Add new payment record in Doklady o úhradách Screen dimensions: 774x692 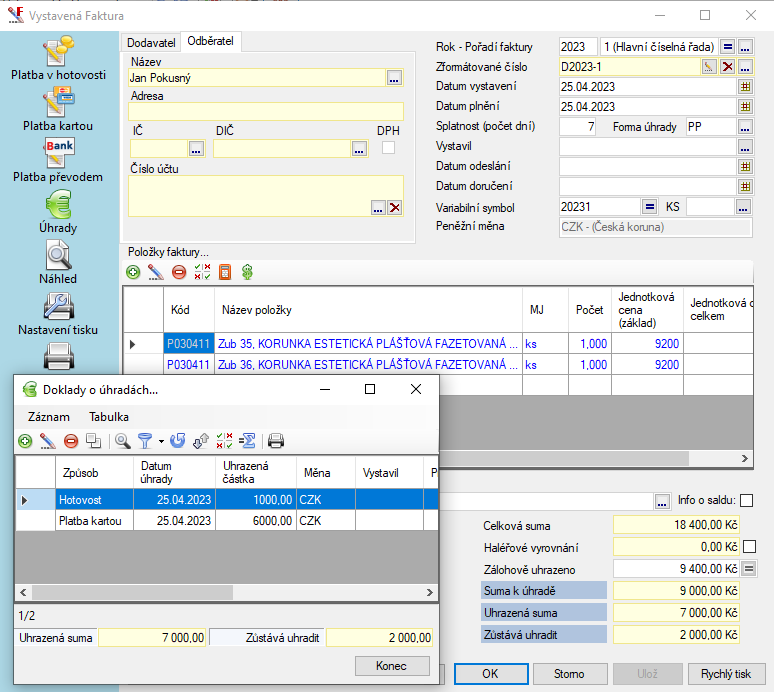coord(25,441)
